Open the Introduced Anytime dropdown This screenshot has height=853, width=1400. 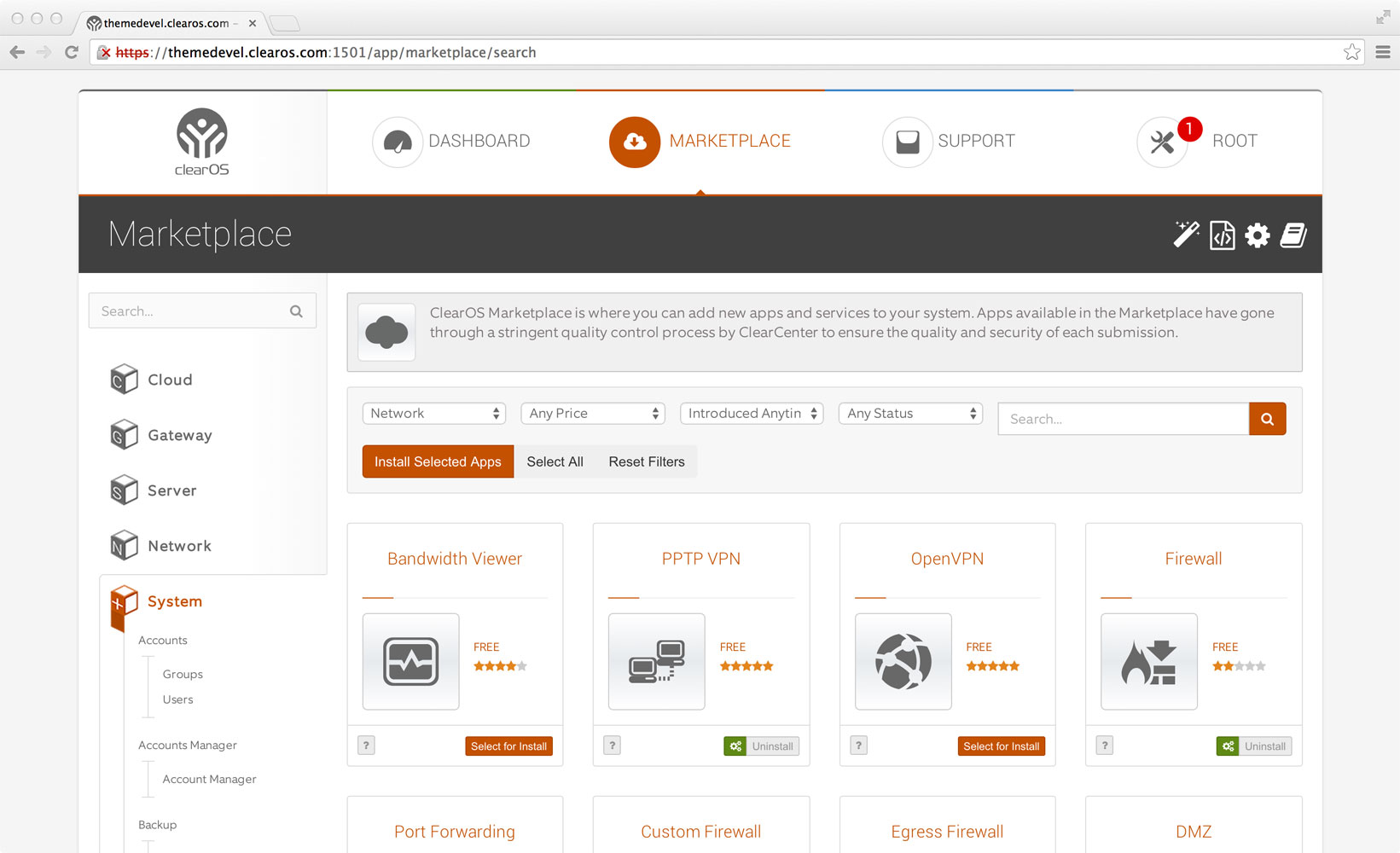(752, 414)
